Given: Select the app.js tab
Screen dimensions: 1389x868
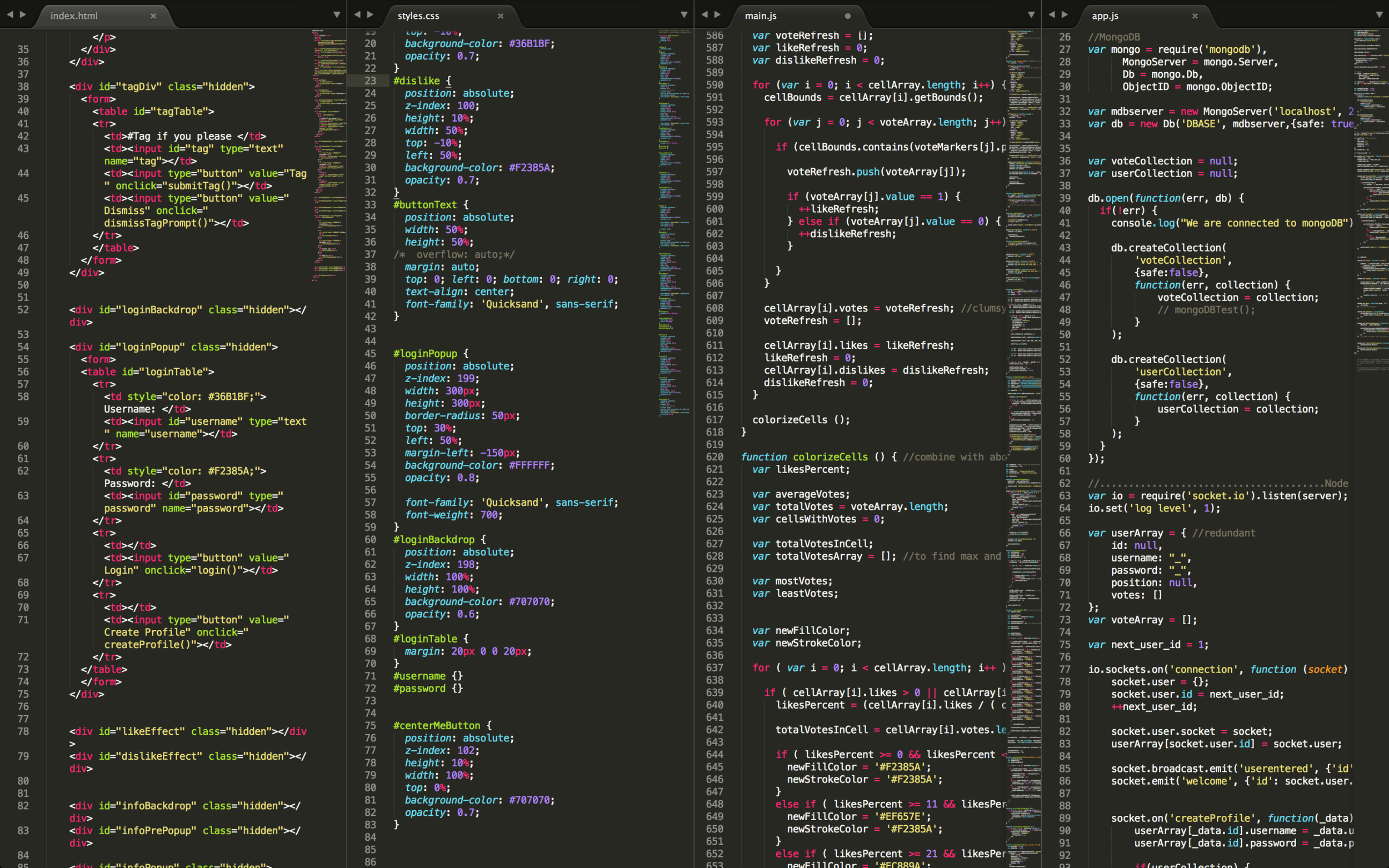Looking at the screenshot, I should click(x=1105, y=16).
